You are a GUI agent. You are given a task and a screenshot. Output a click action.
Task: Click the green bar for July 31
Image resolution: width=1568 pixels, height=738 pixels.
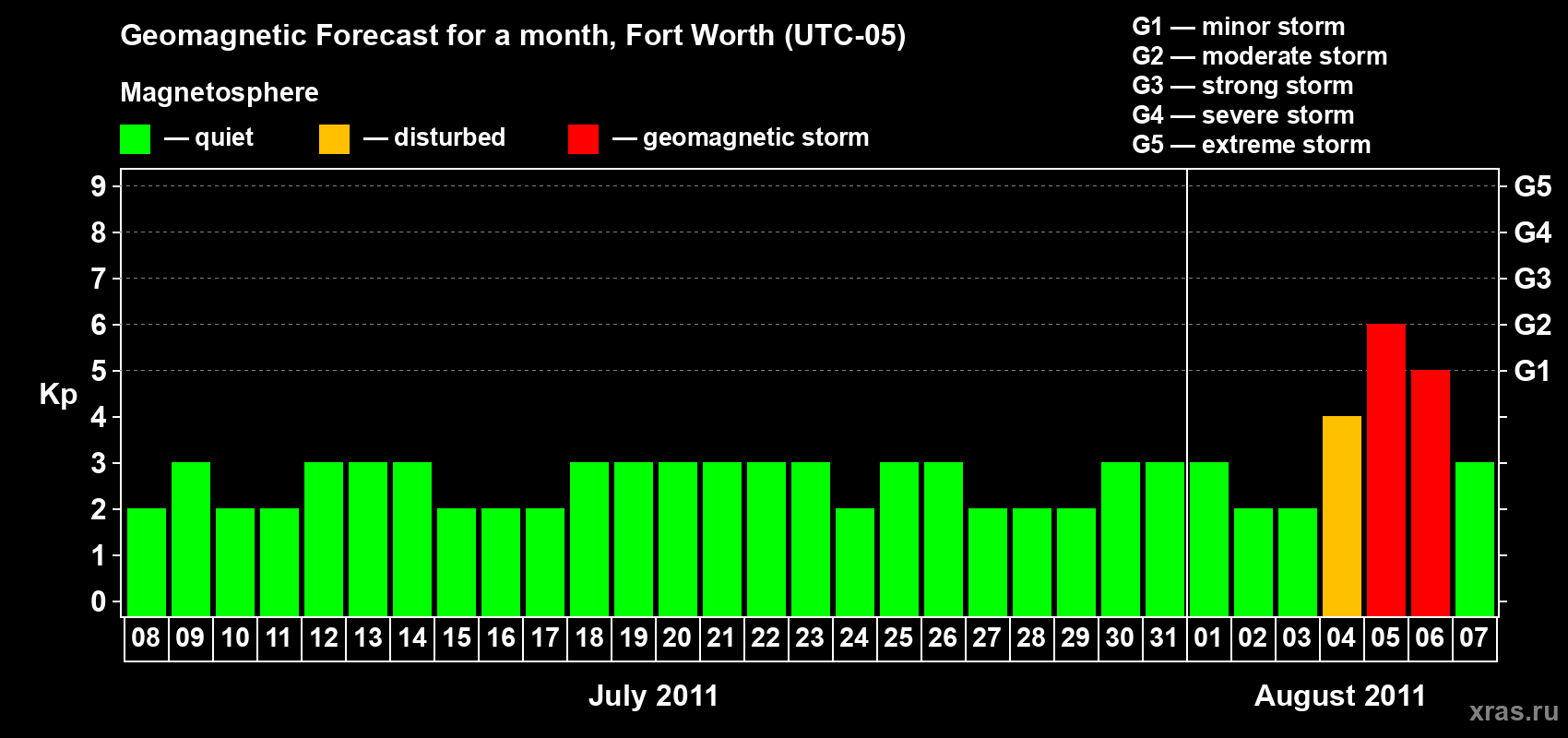coord(1165,539)
